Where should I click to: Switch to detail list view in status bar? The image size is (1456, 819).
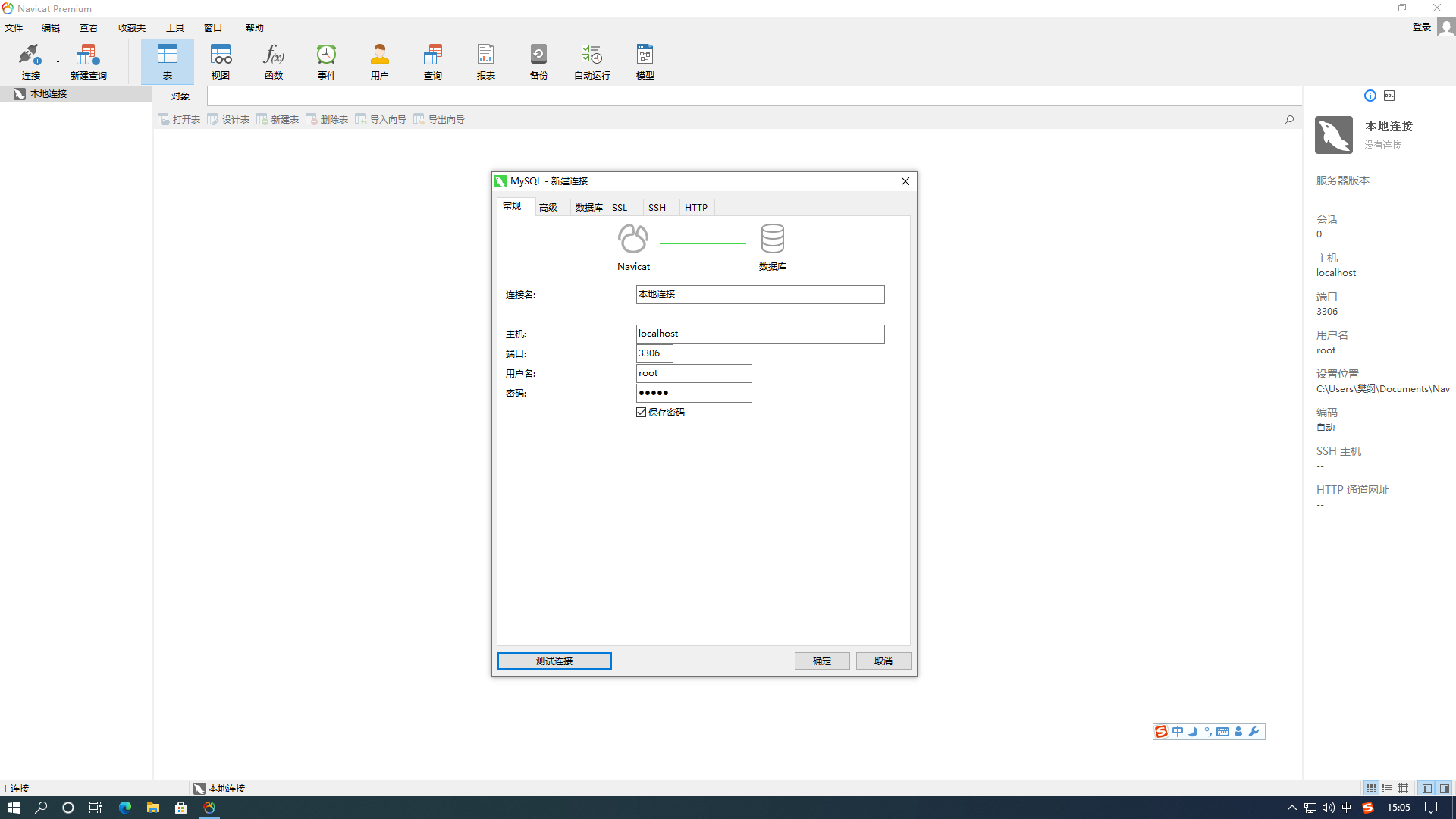tap(1387, 789)
